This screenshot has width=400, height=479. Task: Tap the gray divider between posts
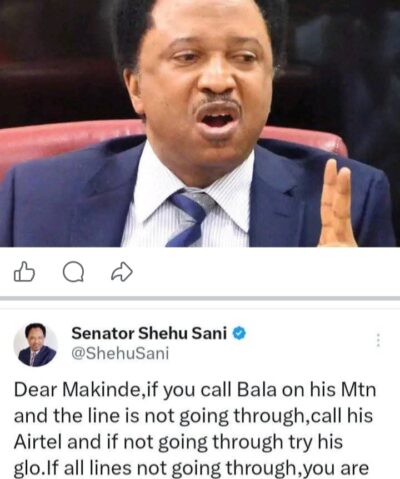[200, 298]
